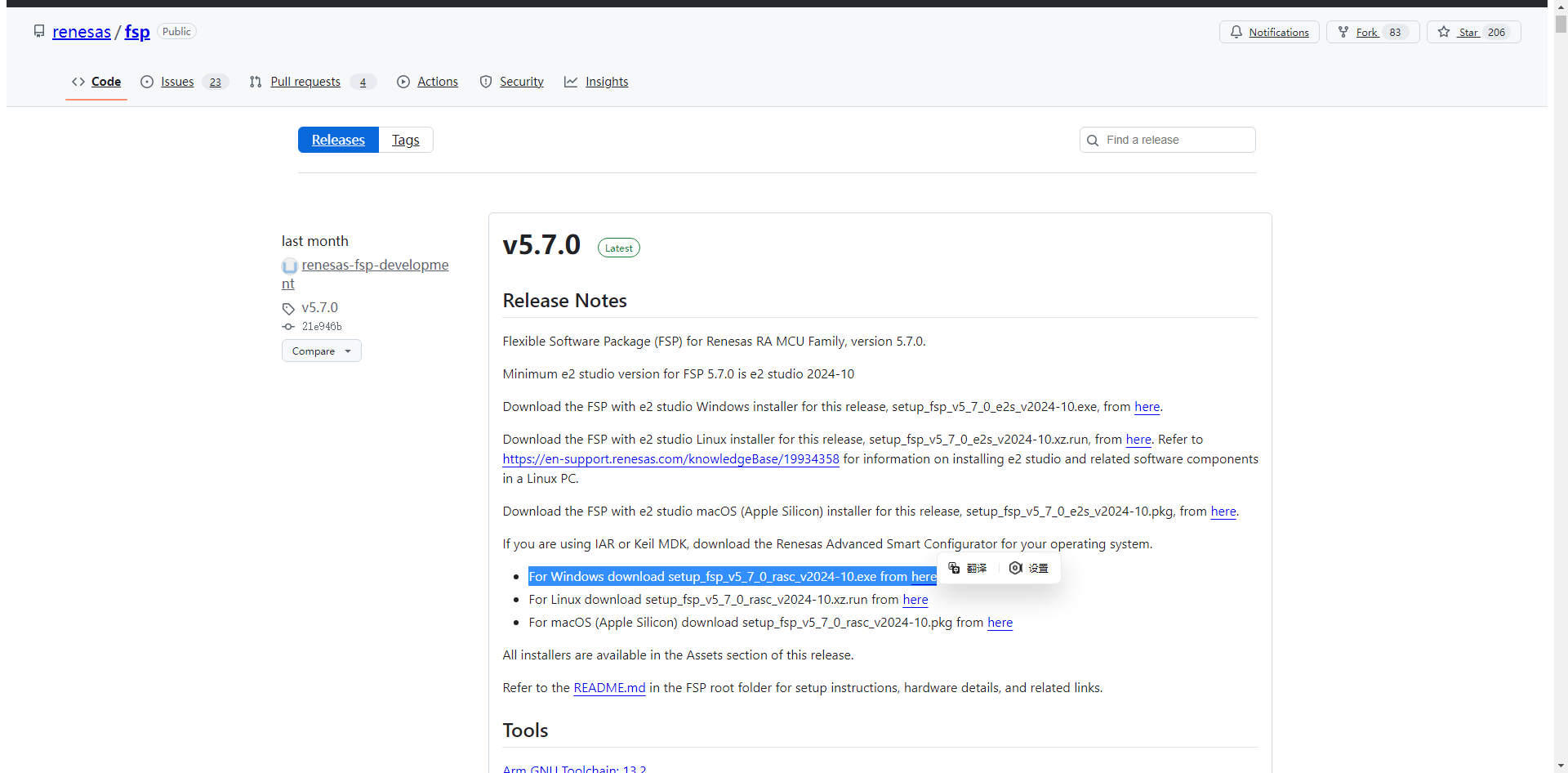Expand the Compare dropdown

(x=321, y=351)
